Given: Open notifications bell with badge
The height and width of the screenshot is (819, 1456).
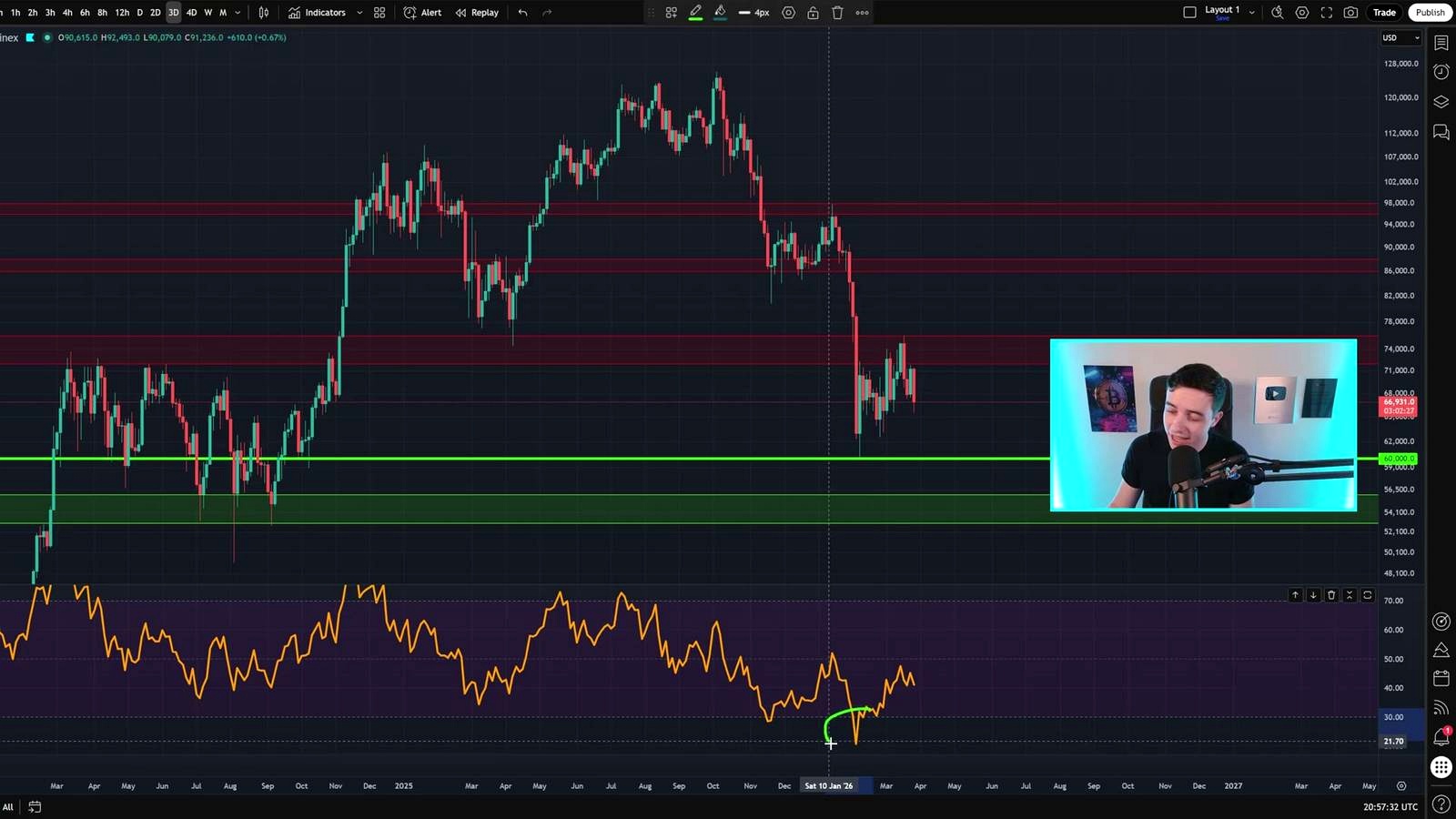Looking at the screenshot, I should click(1441, 736).
